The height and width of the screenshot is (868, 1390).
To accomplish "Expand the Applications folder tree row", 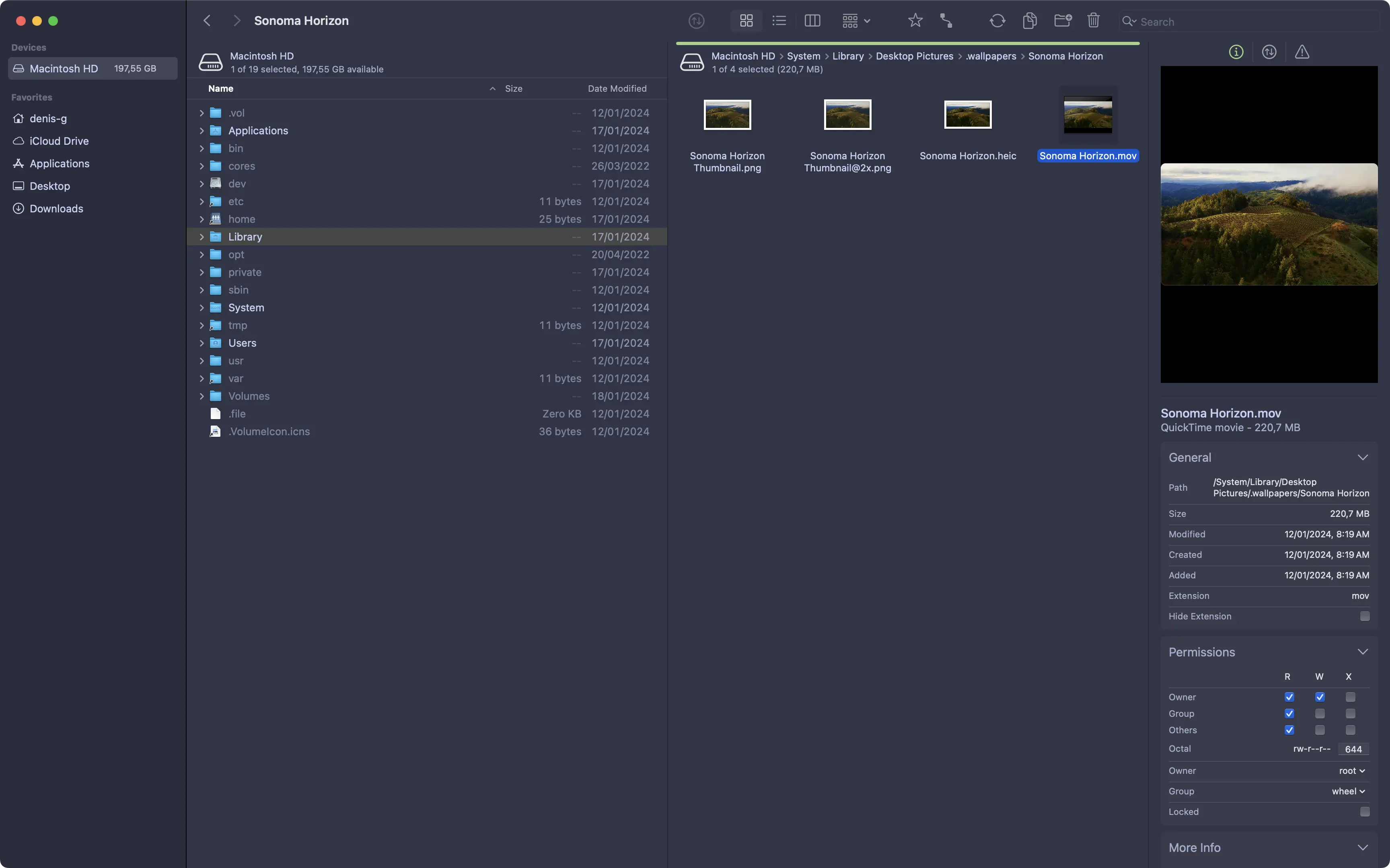I will (202, 131).
